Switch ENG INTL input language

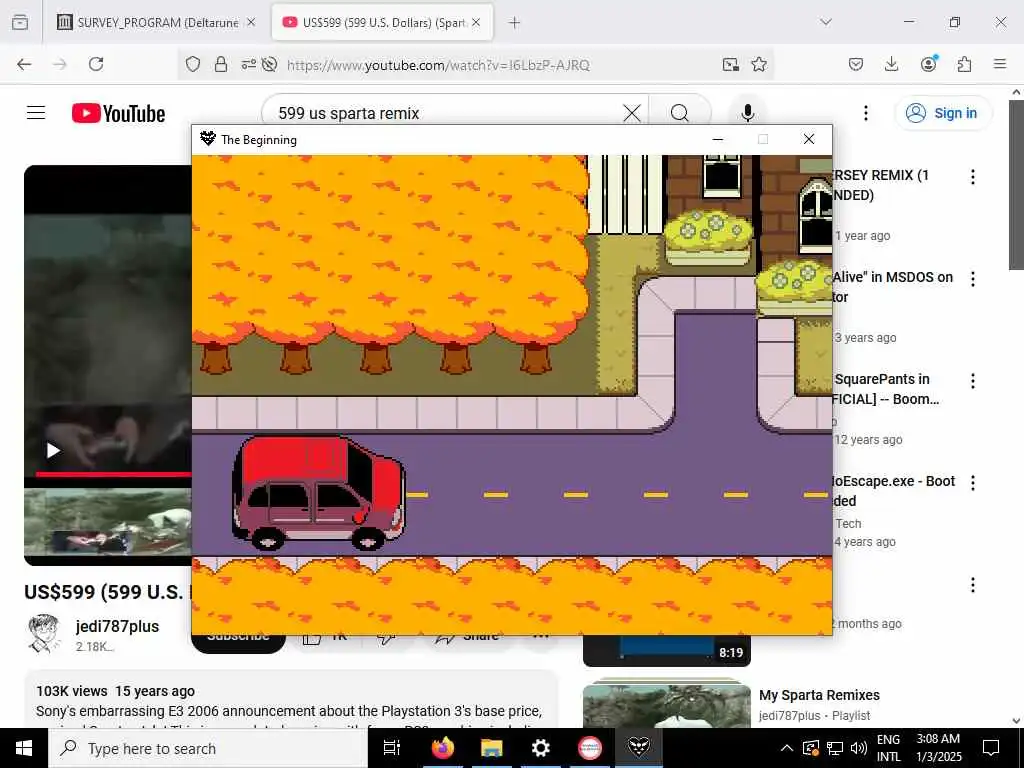888,748
